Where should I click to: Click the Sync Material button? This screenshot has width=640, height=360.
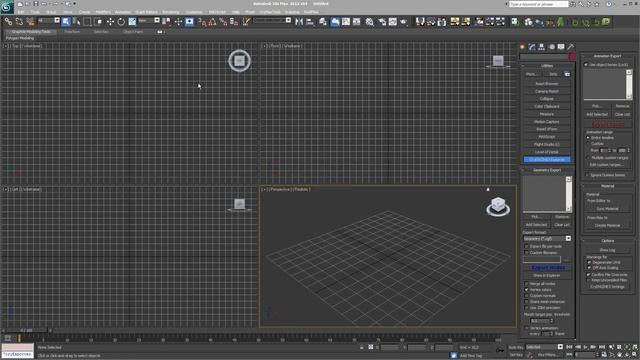(607, 209)
